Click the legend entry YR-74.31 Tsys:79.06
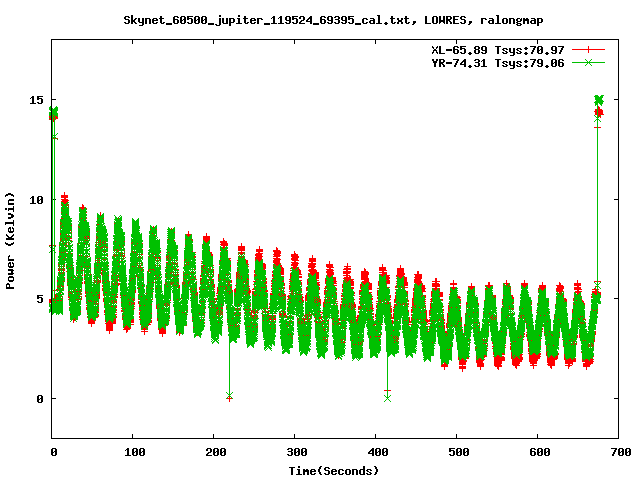640x480 pixels. (498, 63)
